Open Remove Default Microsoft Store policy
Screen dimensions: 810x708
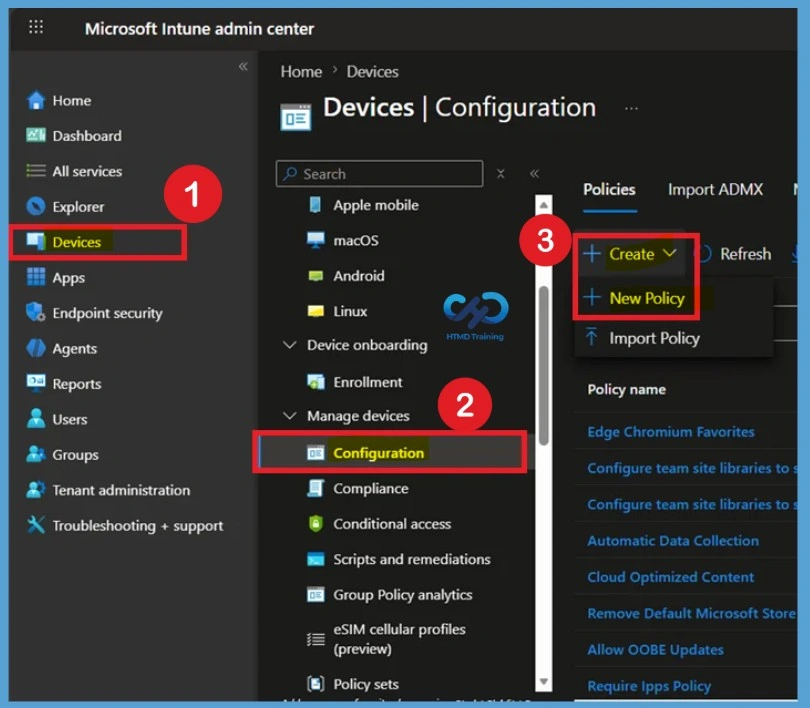691,613
